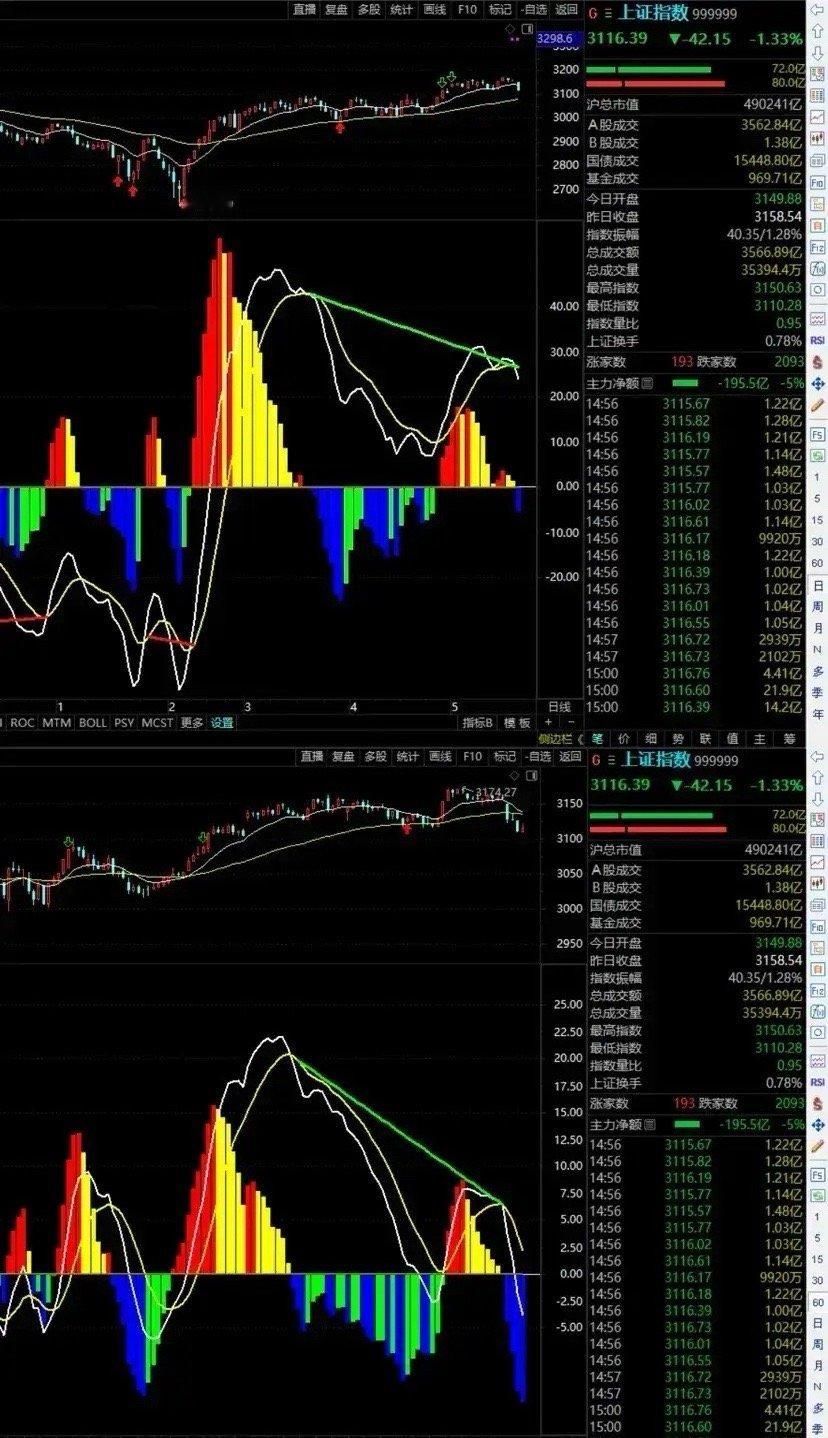Select the 笔 tick tab
The width and height of the screenshot is (828, 1438).
coord(597,739)
